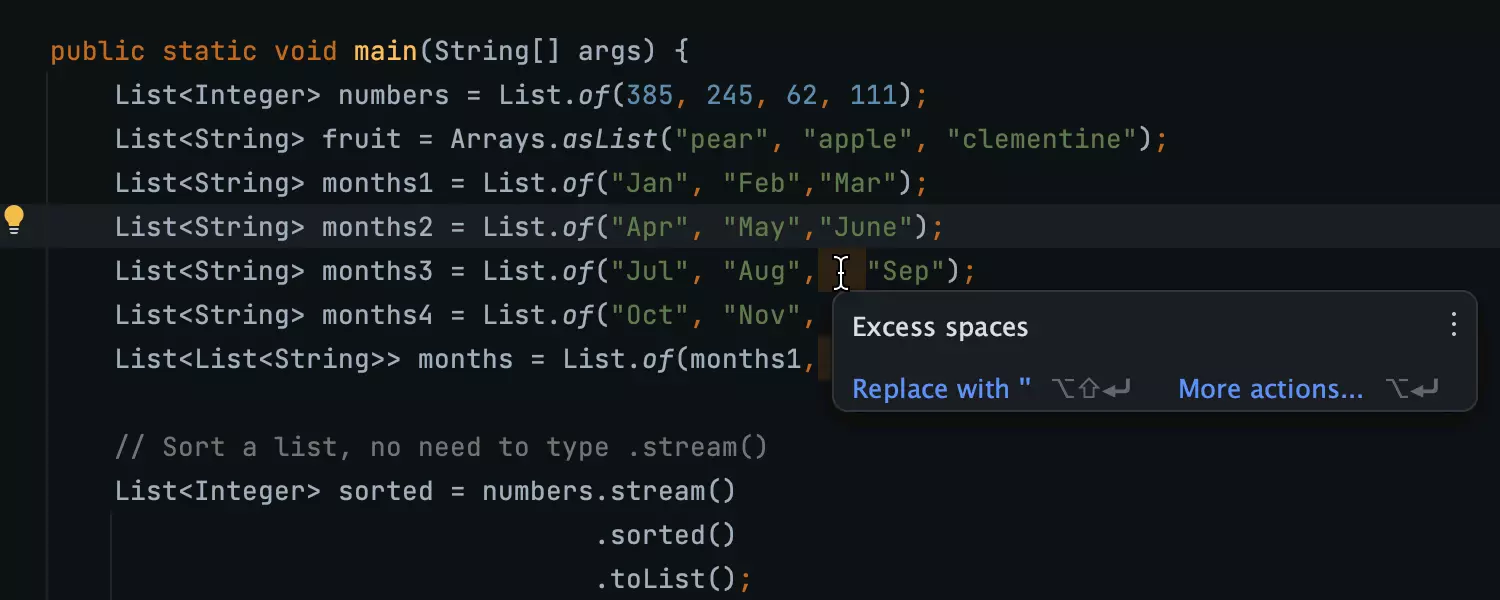Screen dimensions: 1500x600
Task: Click the 'Replace with' quick fix link
Action: [x=940, y=389]
